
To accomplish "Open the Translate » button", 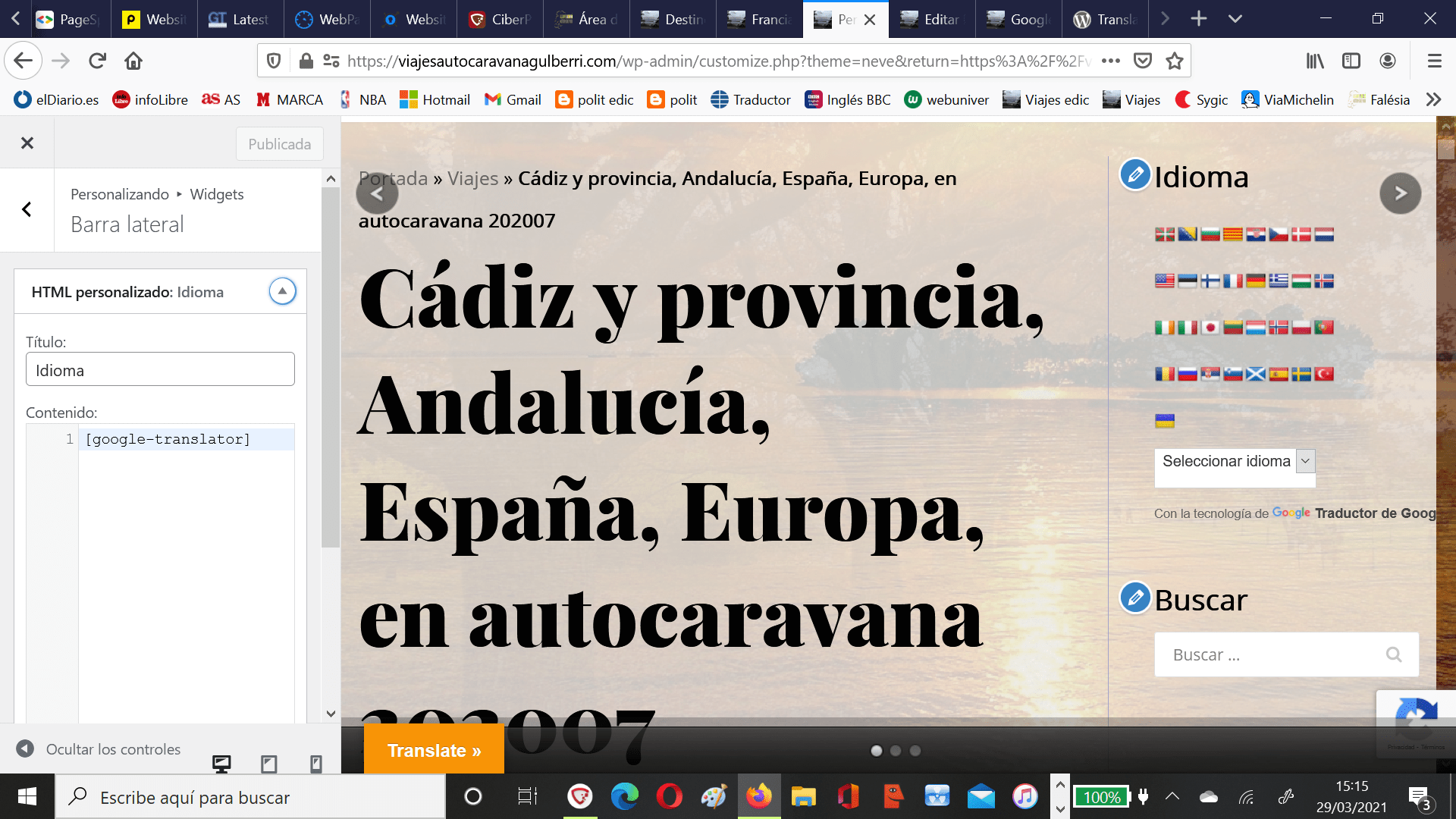I will pyautogui.click(x=434, y=750).
